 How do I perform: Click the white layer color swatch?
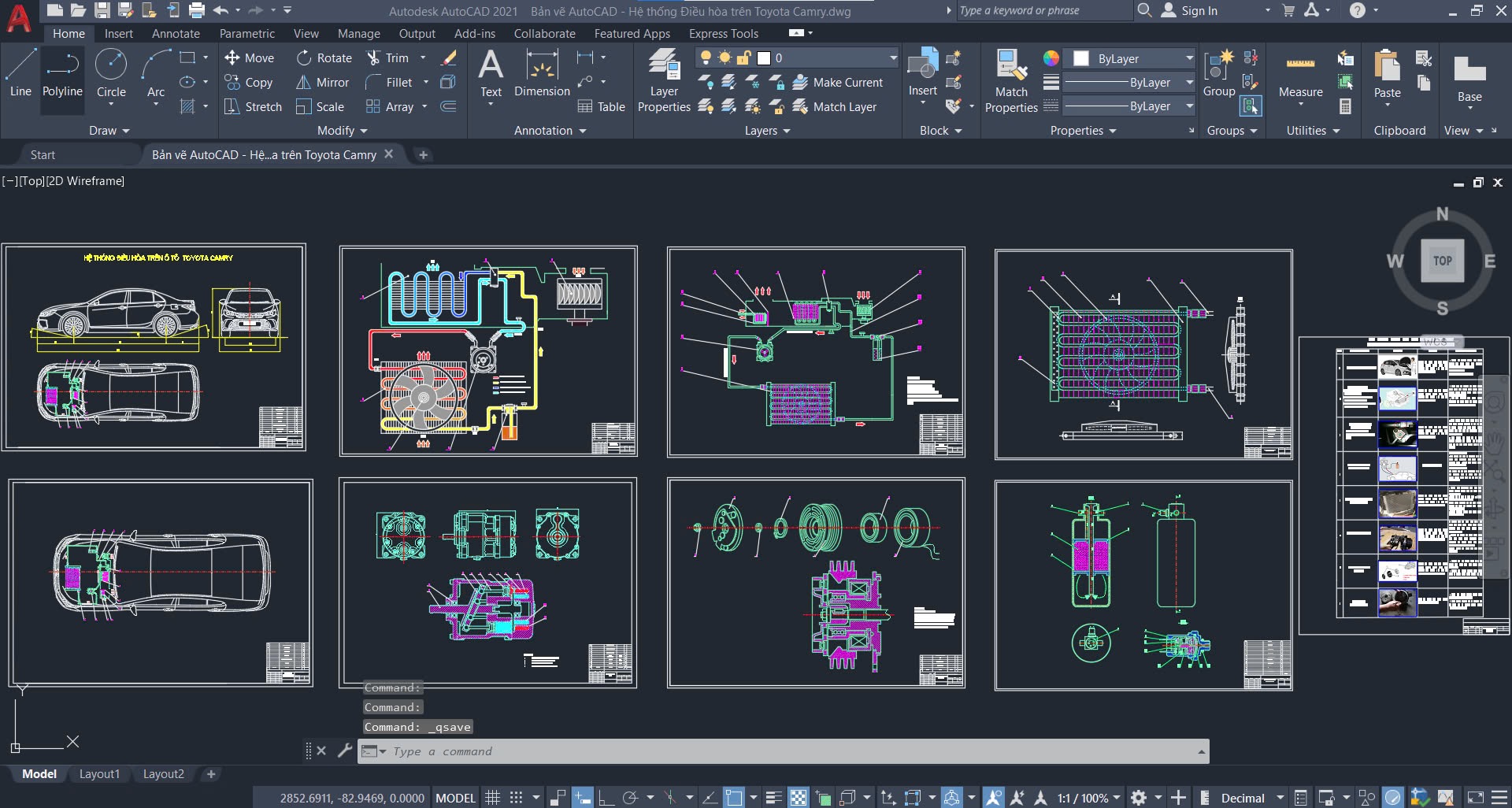pyautogui.click(x=763, y=57)
